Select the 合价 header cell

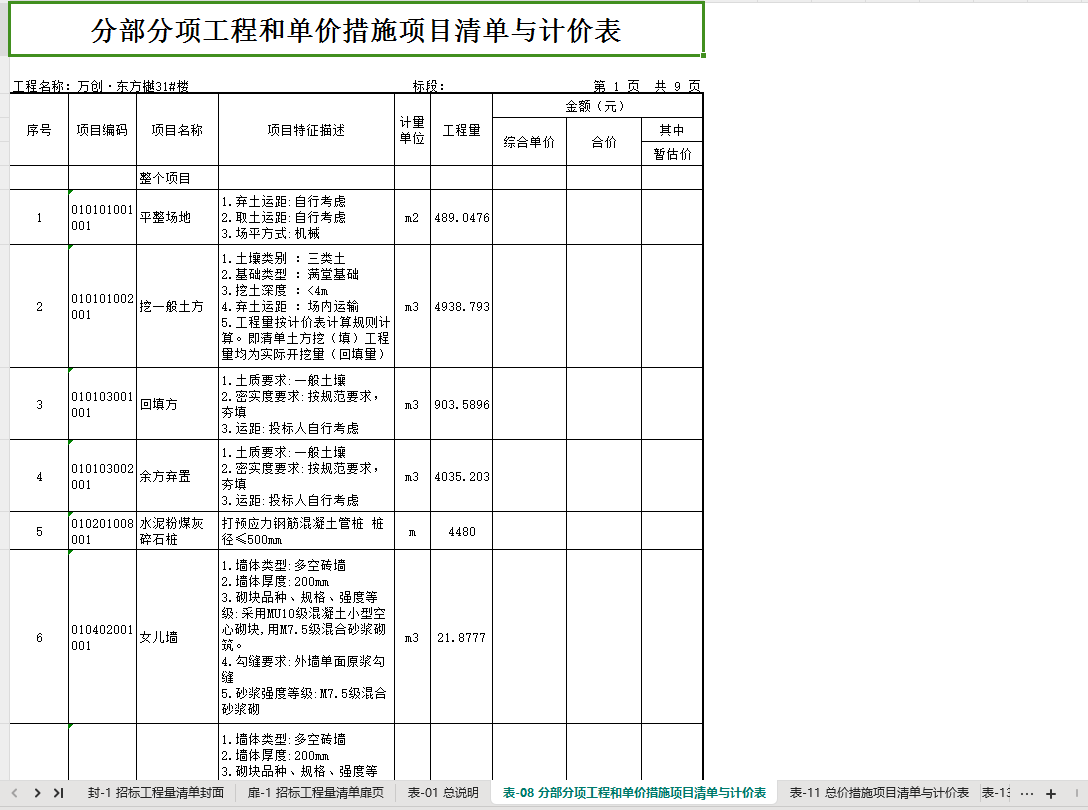[604, 142]
